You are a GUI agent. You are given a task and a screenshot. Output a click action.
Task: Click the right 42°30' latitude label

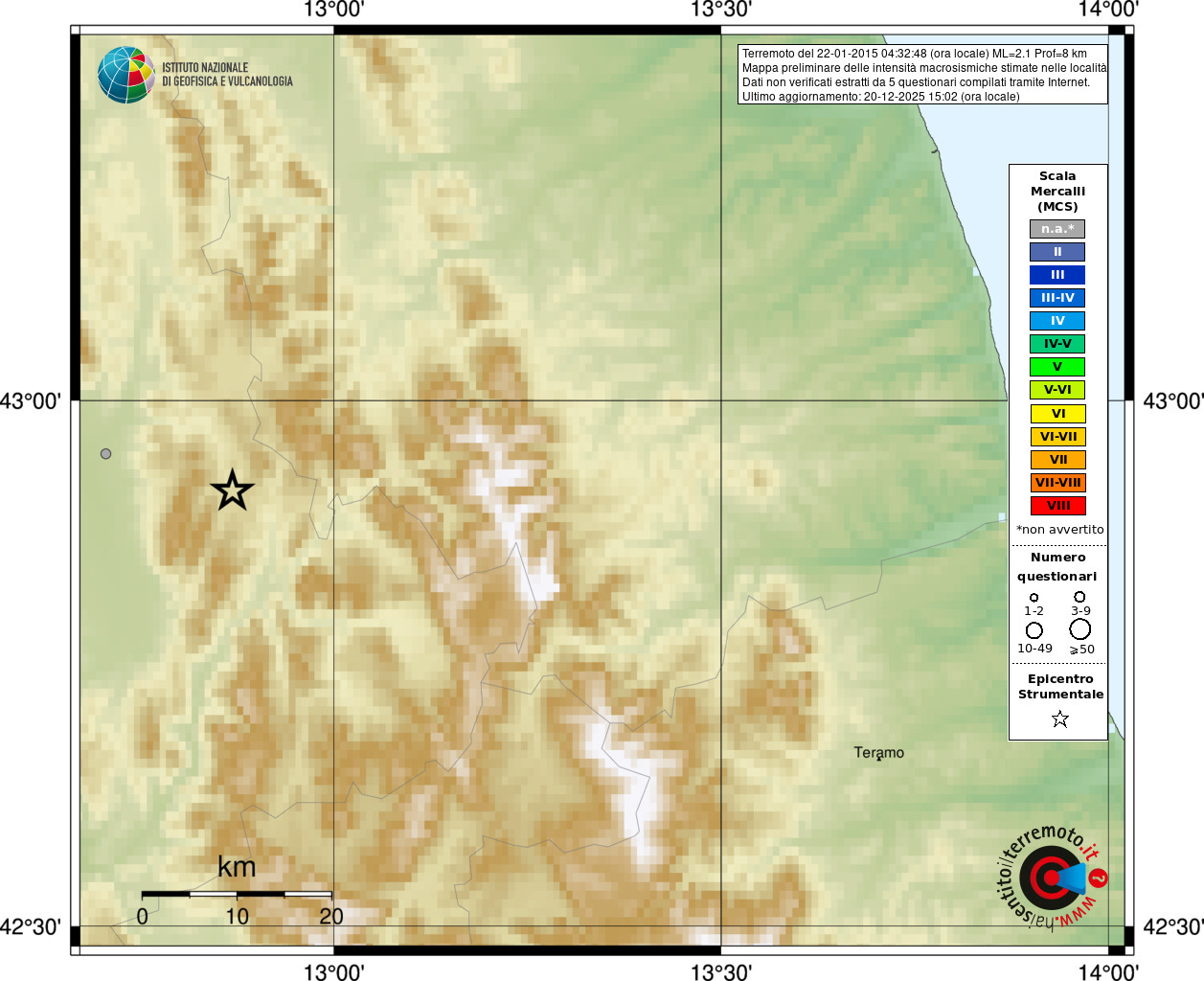1173,926
